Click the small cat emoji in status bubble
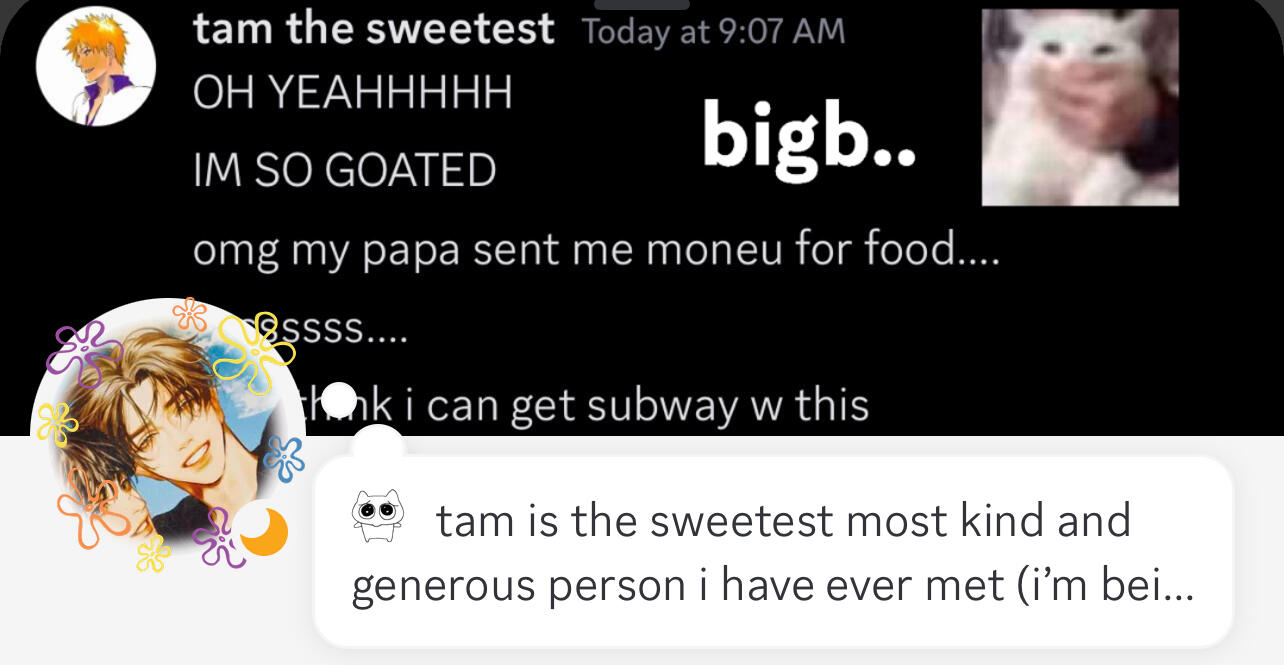This screenshot has width=1284, height=665. (377, 517)
